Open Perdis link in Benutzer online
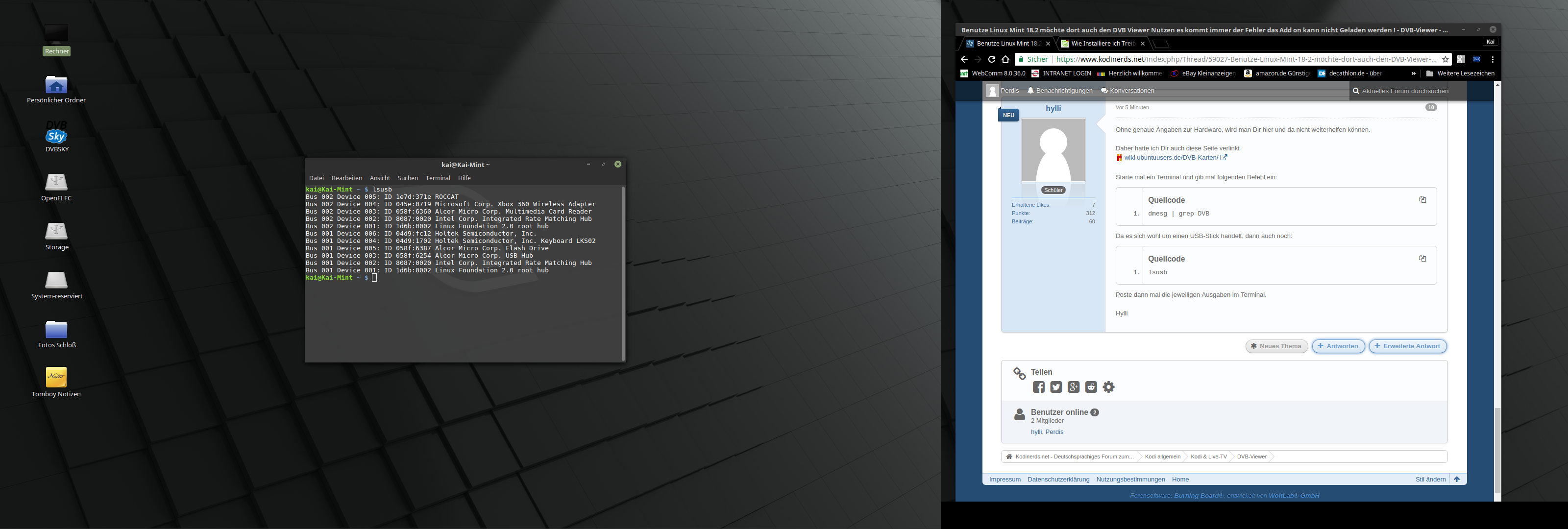The height and width of the screenshot is (529, 1568). coord(1054,432)
